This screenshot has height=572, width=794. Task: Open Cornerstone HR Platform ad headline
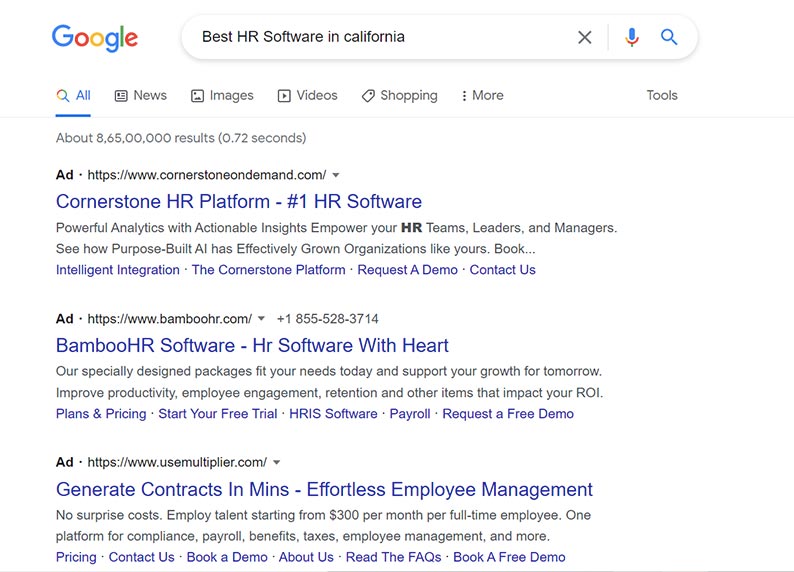[x=239, y=201]
